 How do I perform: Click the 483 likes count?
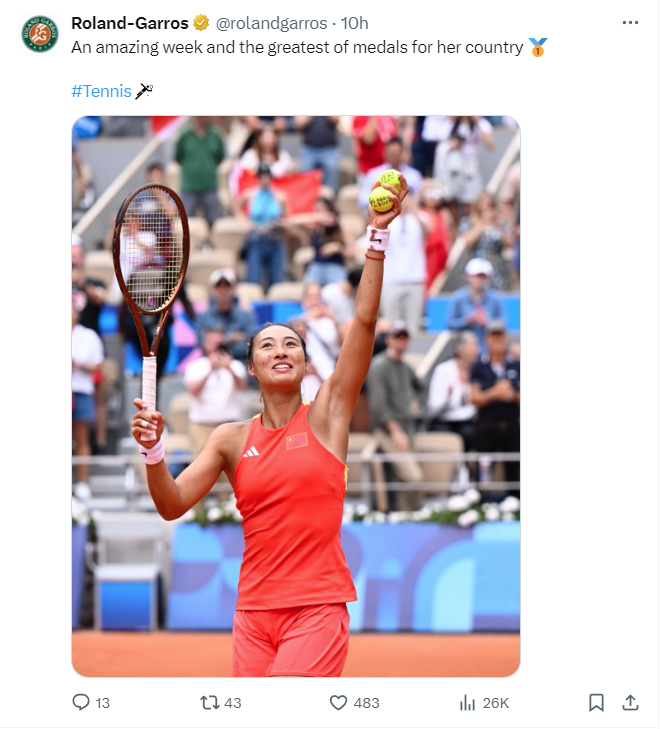[366, 703]
